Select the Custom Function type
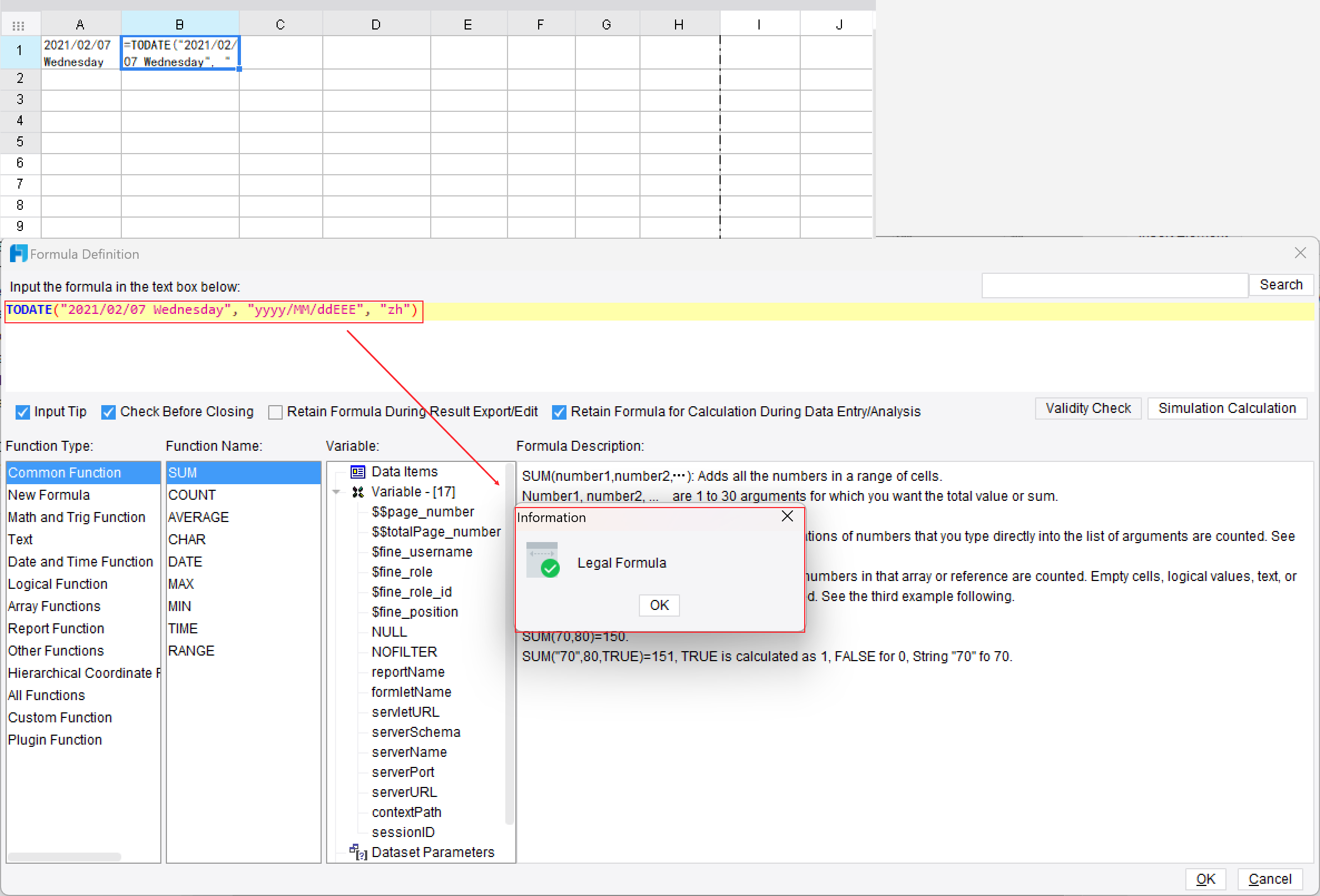The height and width of the screenshot is (896, 1320). coord(83,717)
